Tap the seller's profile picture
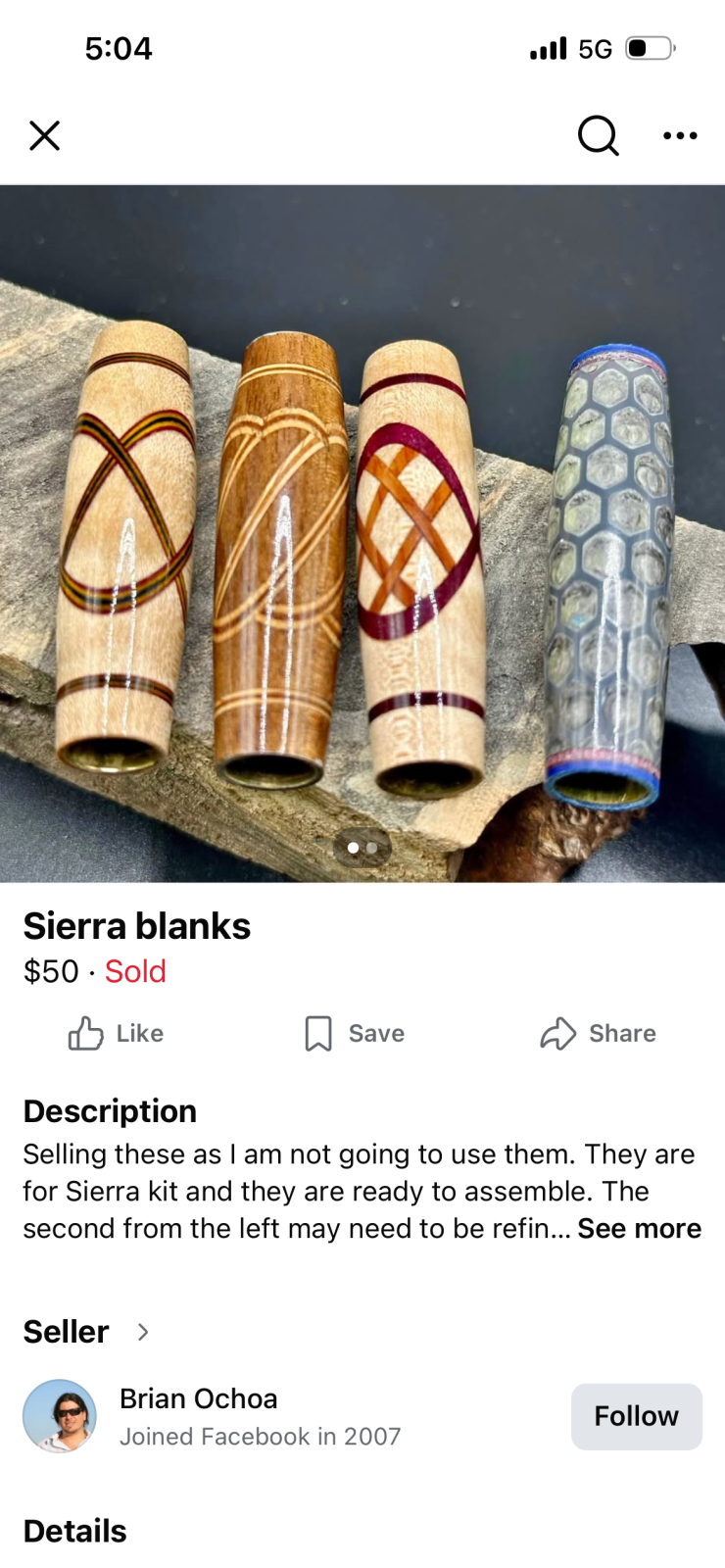 [x=60, y=1416]
